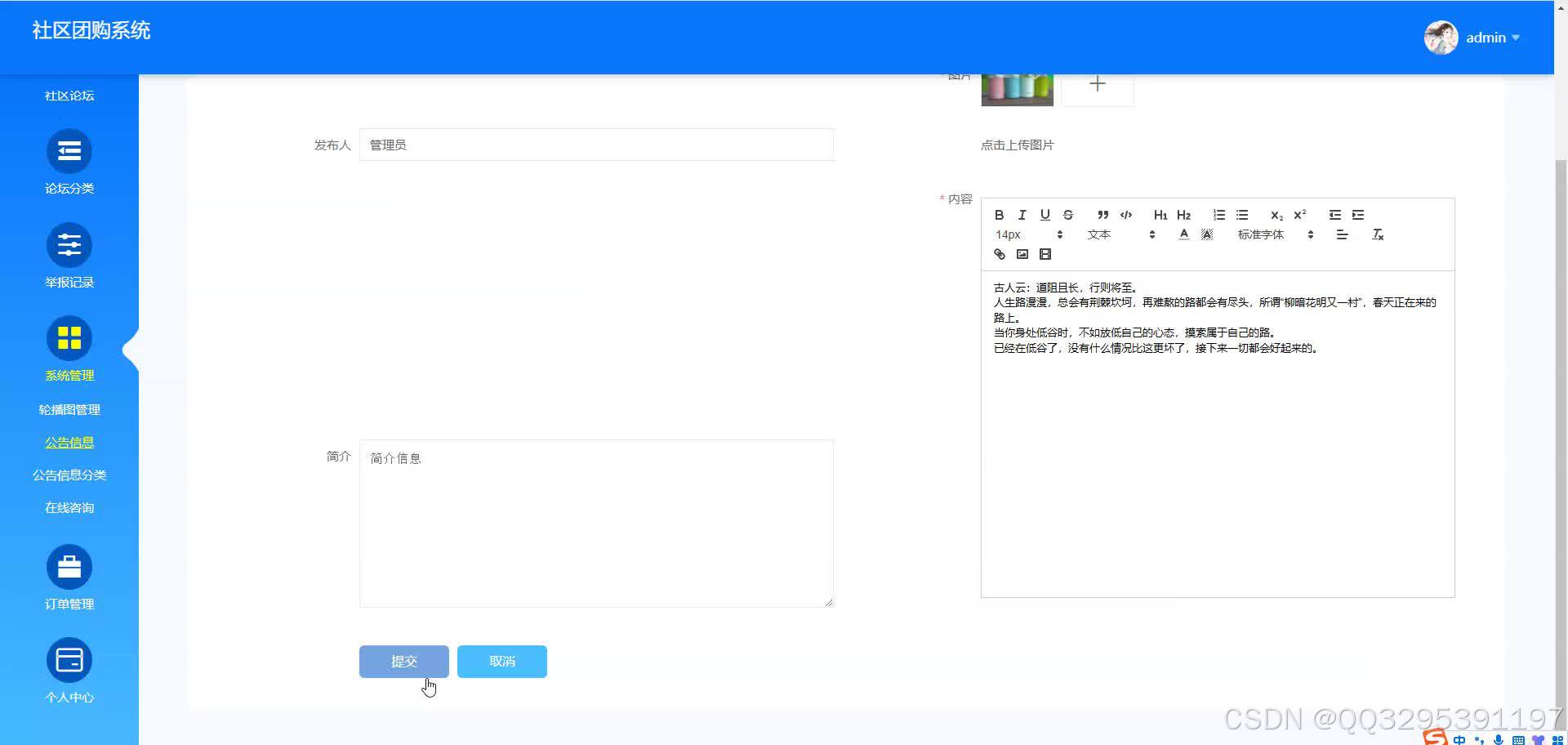Insert a code block in the editor
1568x745 pixels.
tap(1126, 215)
